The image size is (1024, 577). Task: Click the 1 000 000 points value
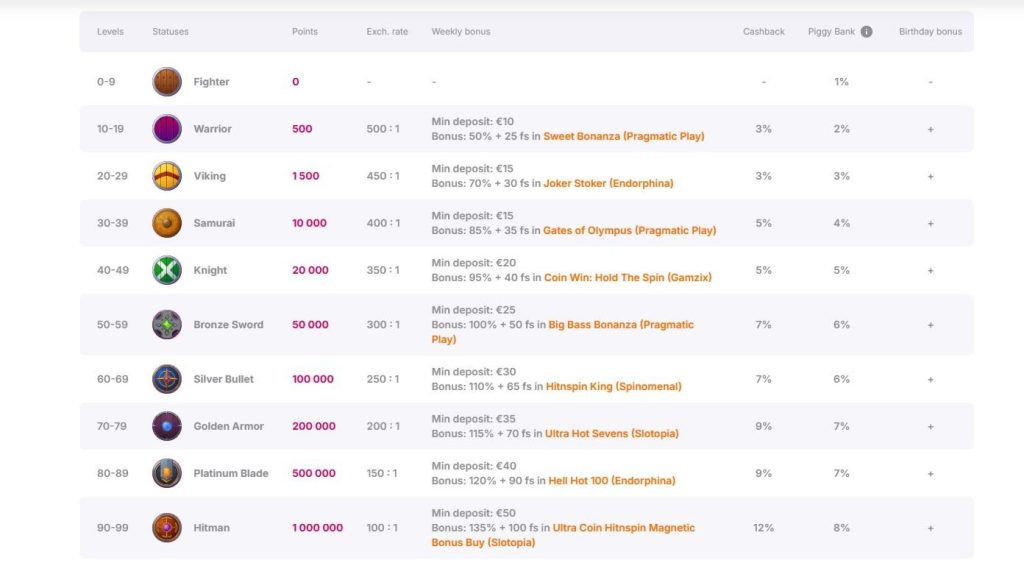point(317,527)
